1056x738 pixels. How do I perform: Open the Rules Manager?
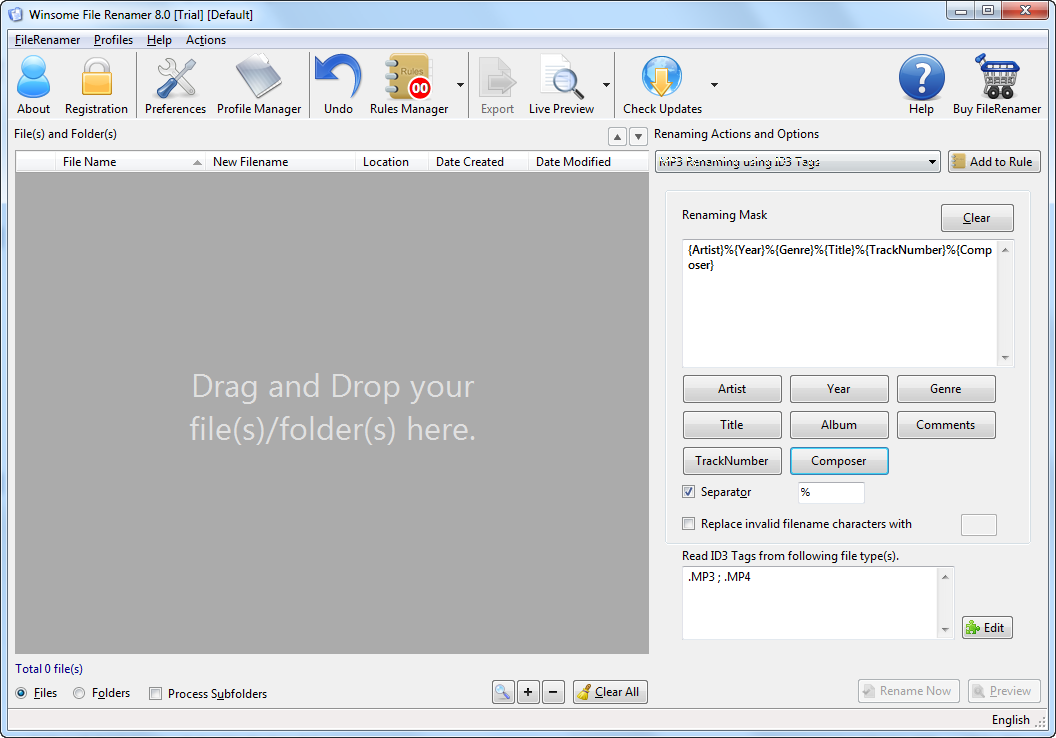pos(409,85)
